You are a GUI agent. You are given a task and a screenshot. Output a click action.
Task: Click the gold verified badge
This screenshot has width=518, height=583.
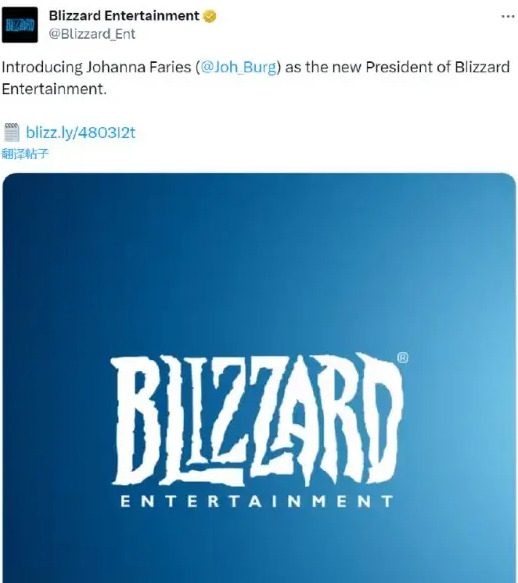210,16
